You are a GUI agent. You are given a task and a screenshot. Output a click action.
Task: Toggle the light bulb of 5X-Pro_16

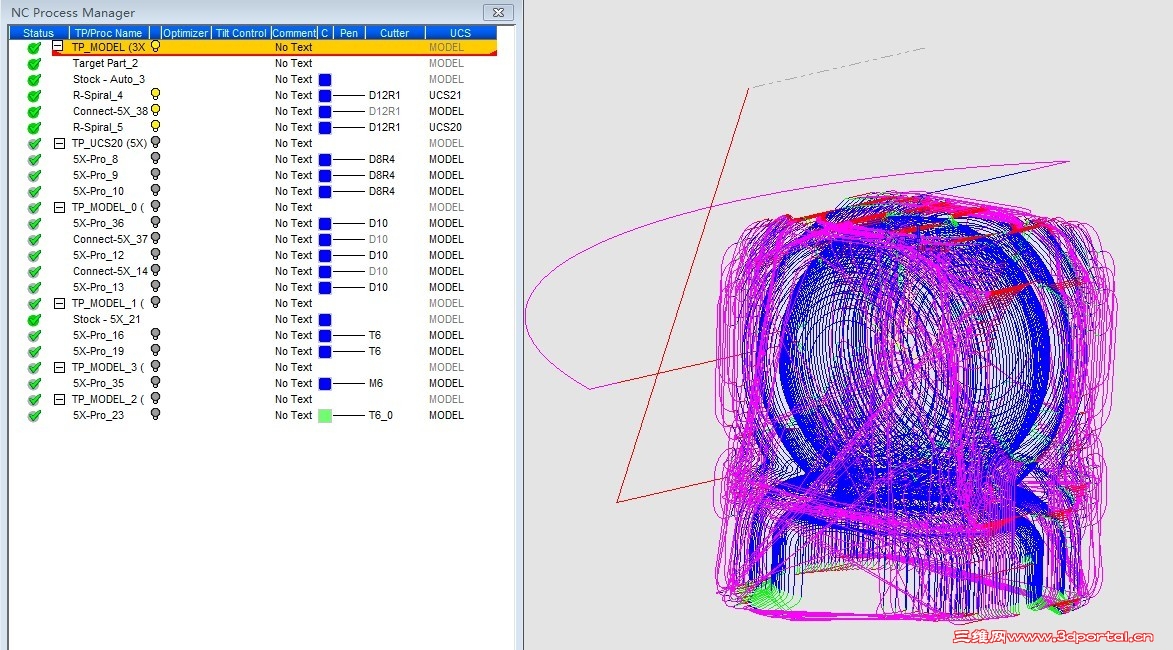pyautogui.click(x=156, y=334)
